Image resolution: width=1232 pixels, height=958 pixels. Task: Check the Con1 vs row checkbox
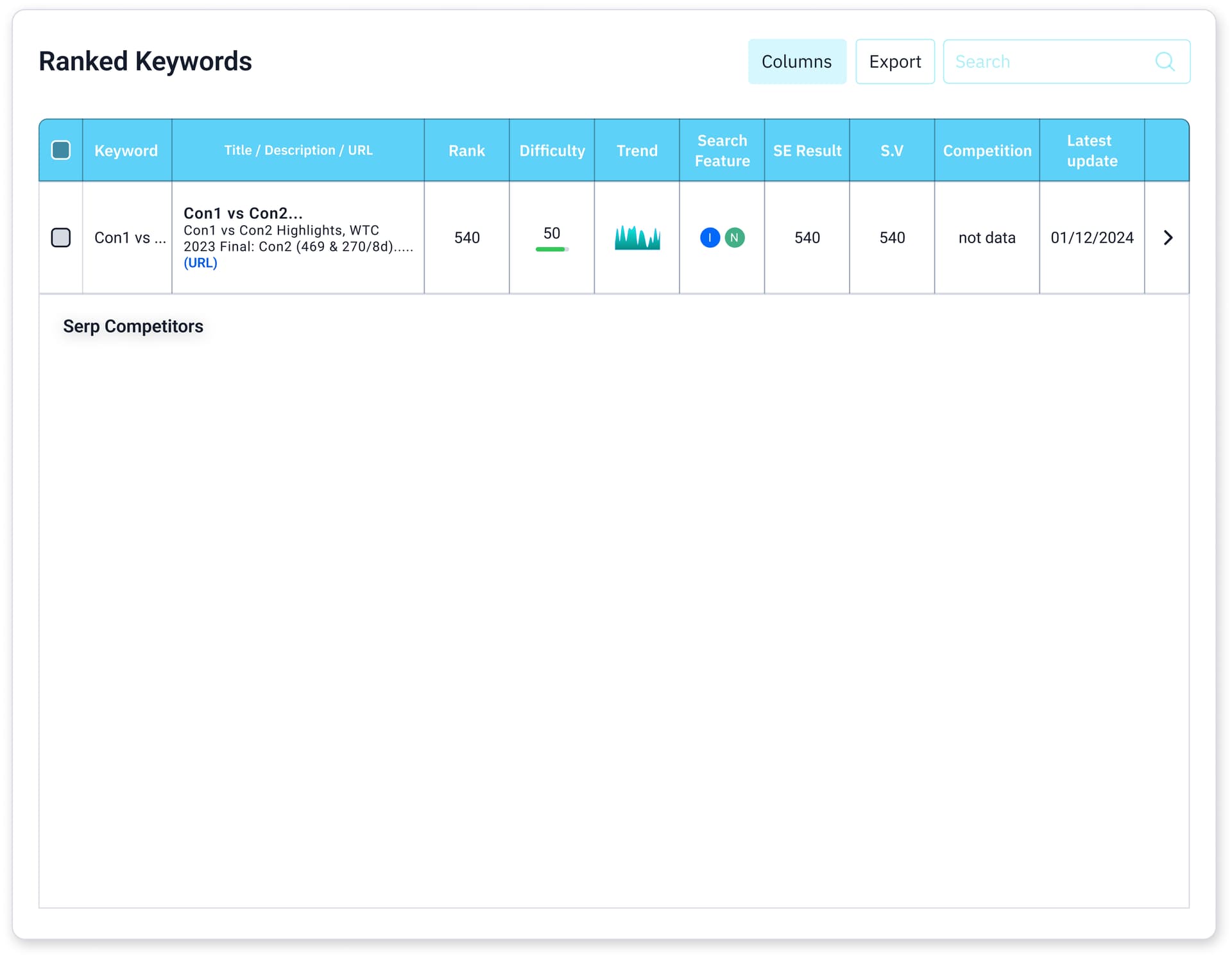(61, 237)
